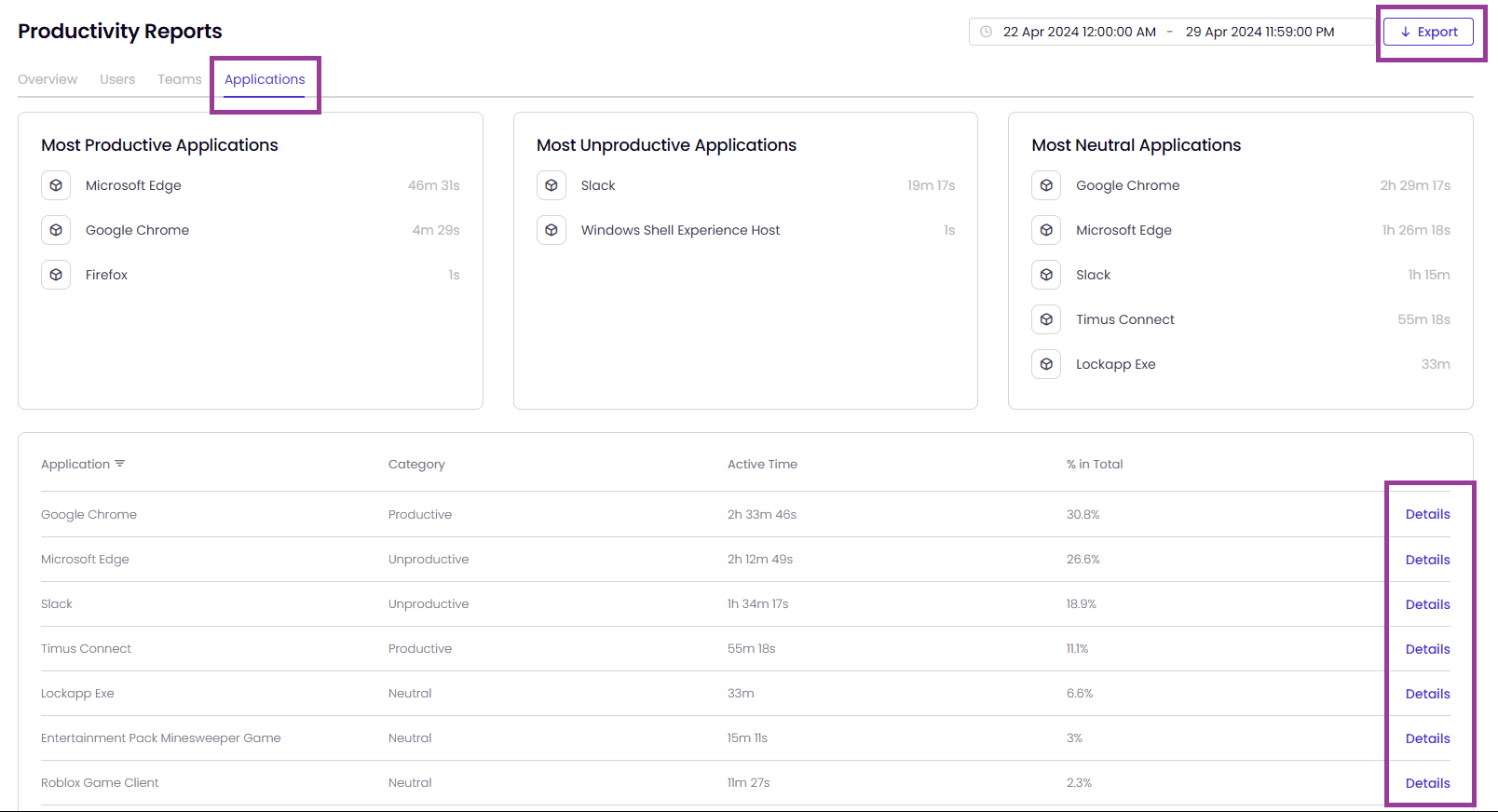Show Details for Roblox Game Client
The height and width of the screenshot is (812, 1498).
click(1427, 783)
